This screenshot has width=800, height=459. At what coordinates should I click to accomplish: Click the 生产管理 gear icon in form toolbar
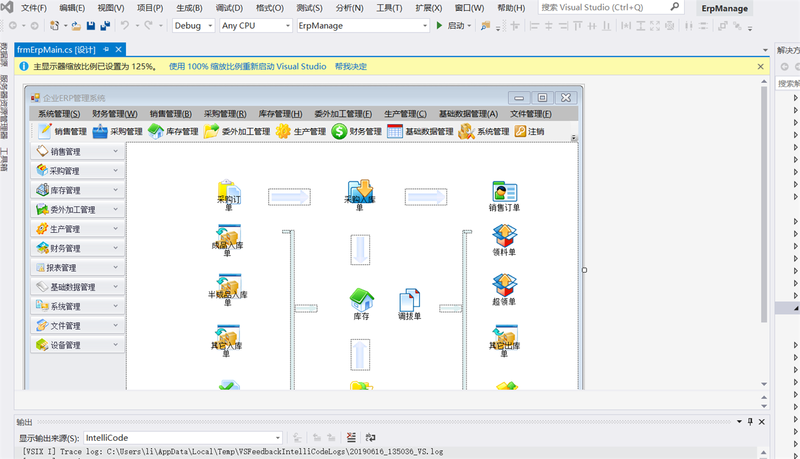(283, 131)
